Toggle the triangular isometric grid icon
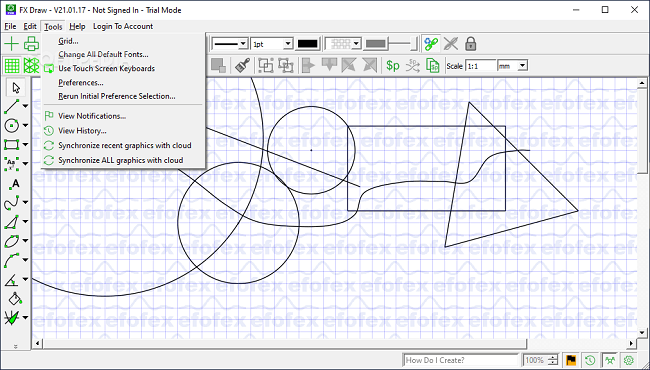Screen dimensions: 650x370 (x=31, y=66)
